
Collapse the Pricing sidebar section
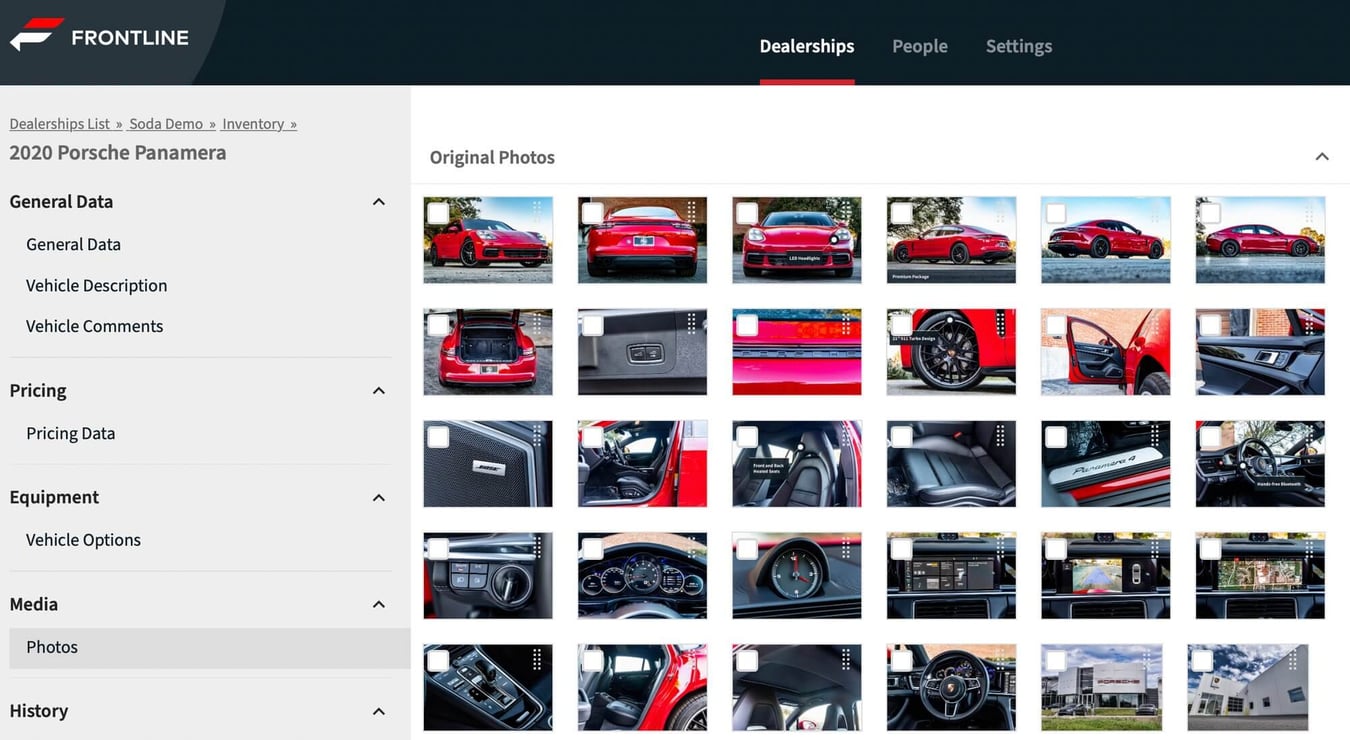tap(379, 391)
